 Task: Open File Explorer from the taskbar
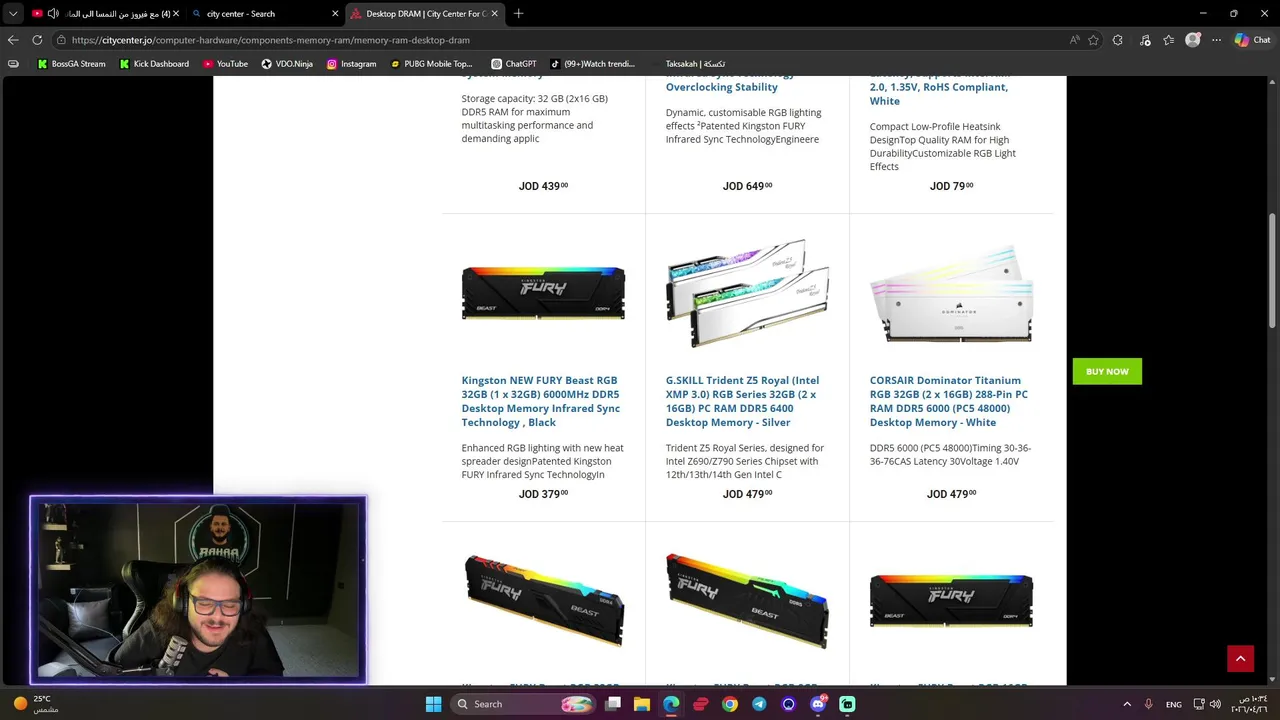coord(642,704)
